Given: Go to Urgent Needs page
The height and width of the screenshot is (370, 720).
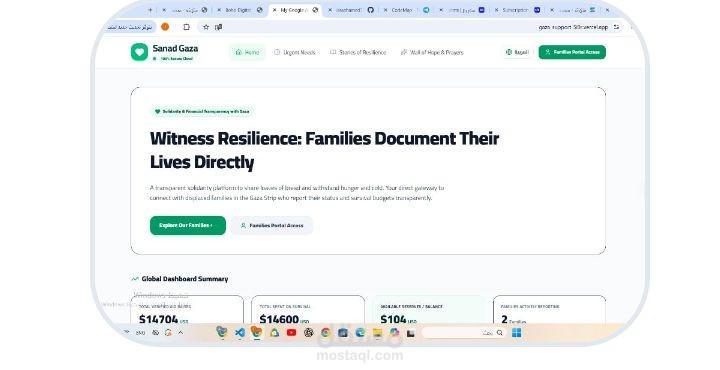Looking at the screenshot, I should point(294,52).
